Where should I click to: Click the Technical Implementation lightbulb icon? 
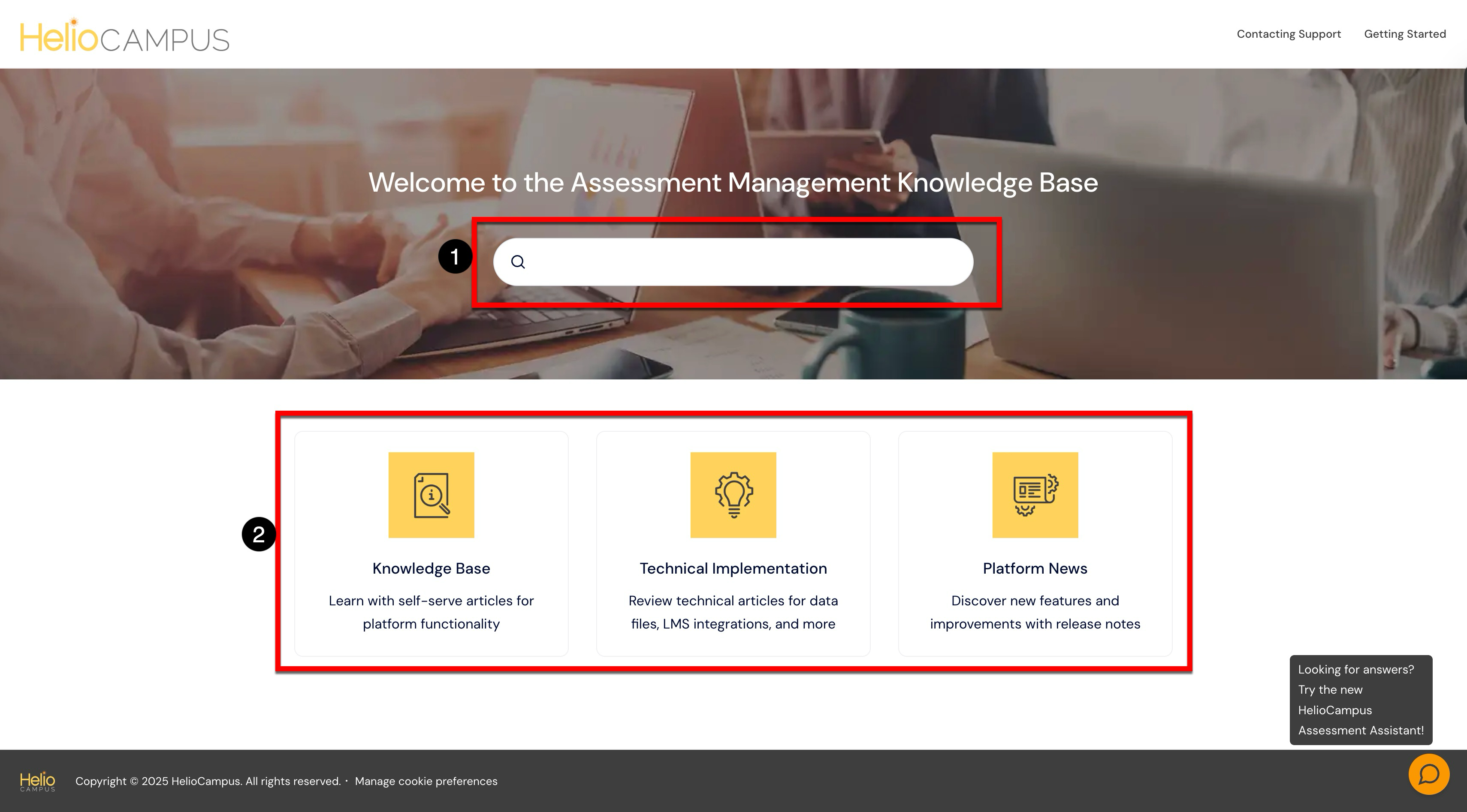[733, 494]
